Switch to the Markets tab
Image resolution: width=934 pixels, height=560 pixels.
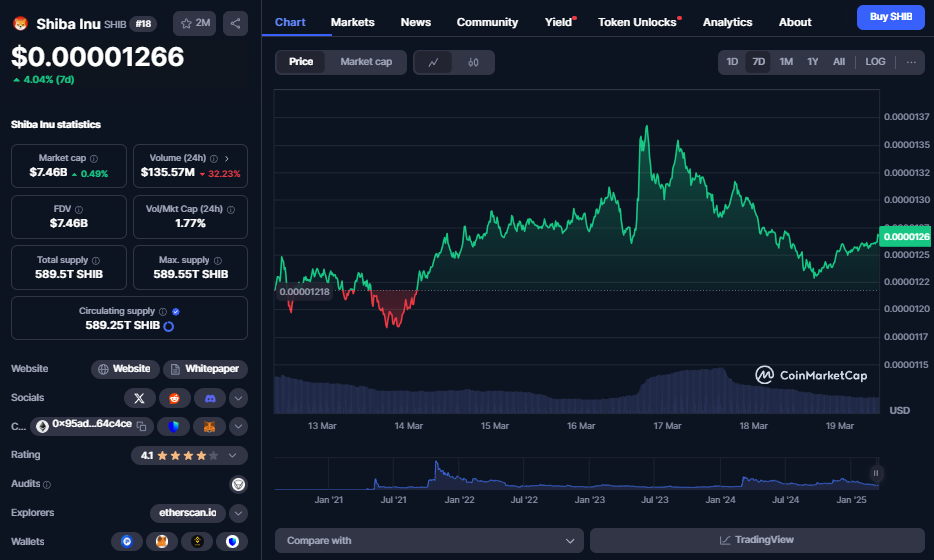coord(353,22)
